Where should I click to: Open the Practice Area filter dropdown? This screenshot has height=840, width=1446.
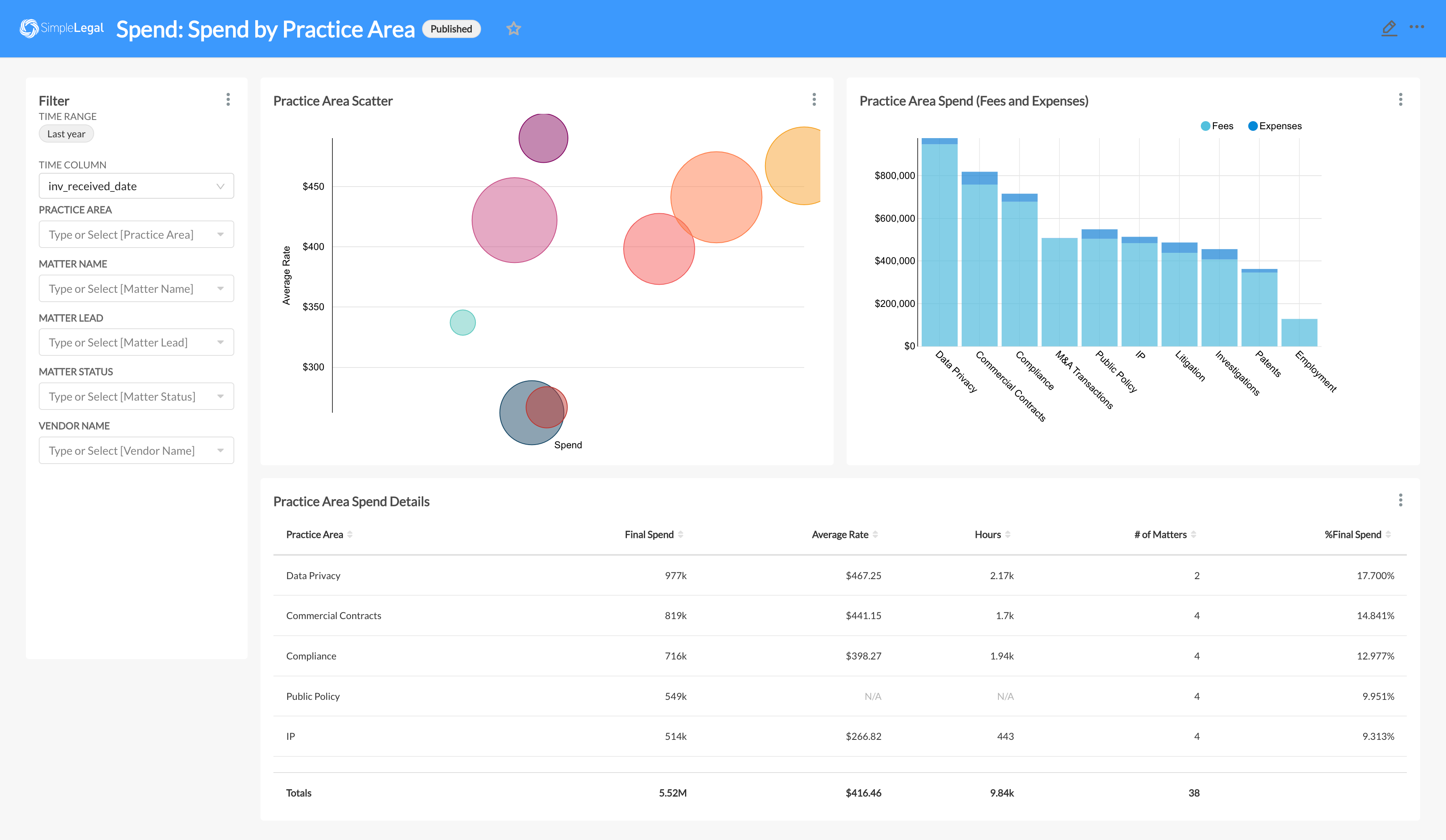coord(136,234)
